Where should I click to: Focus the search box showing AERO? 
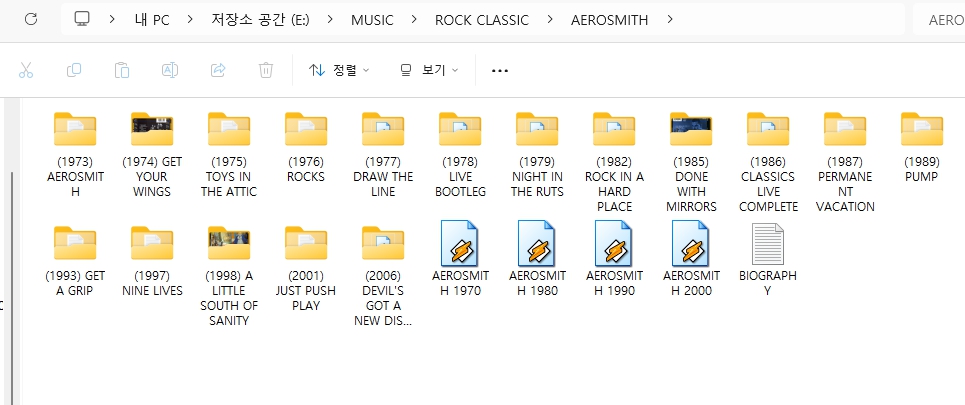tap(939, 20)
